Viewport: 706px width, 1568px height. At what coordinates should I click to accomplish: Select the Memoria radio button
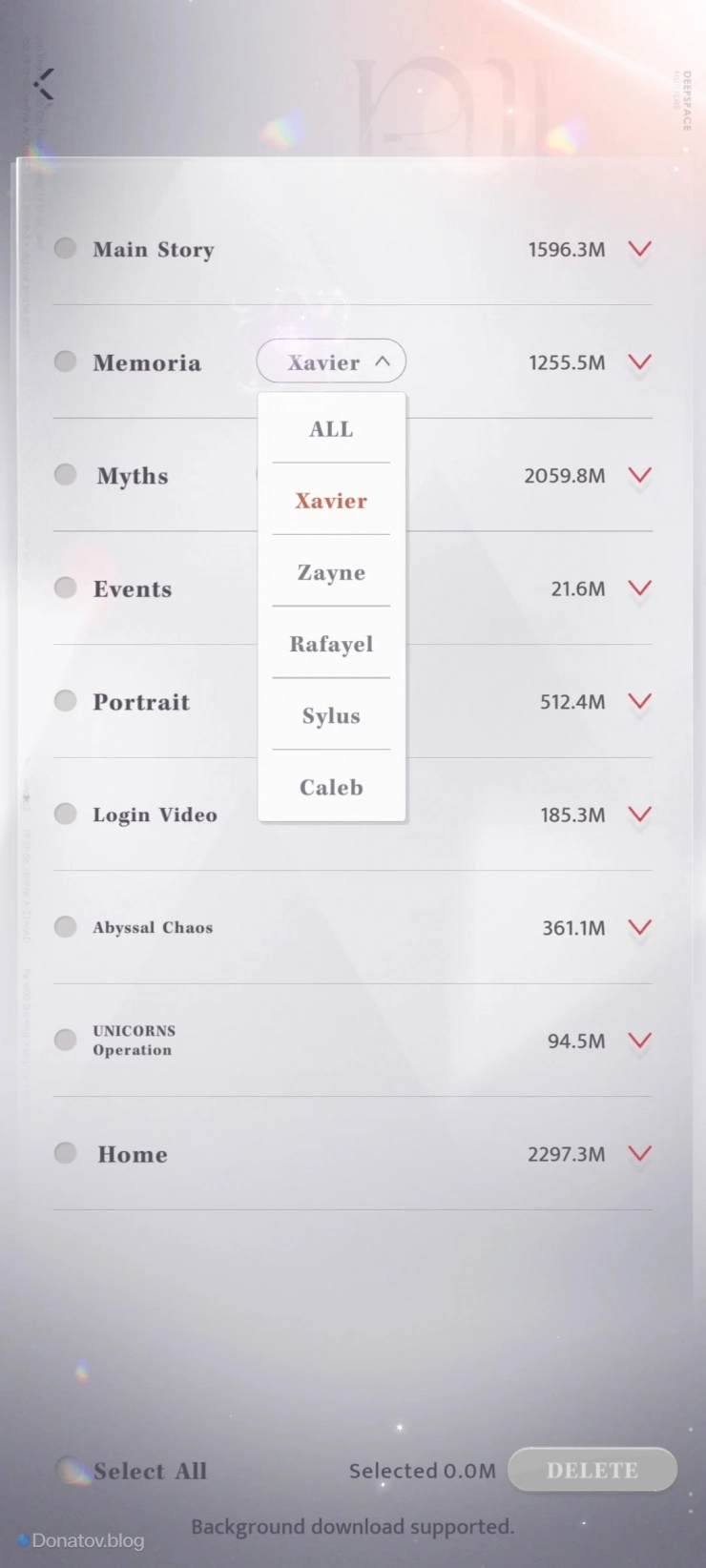65,362
